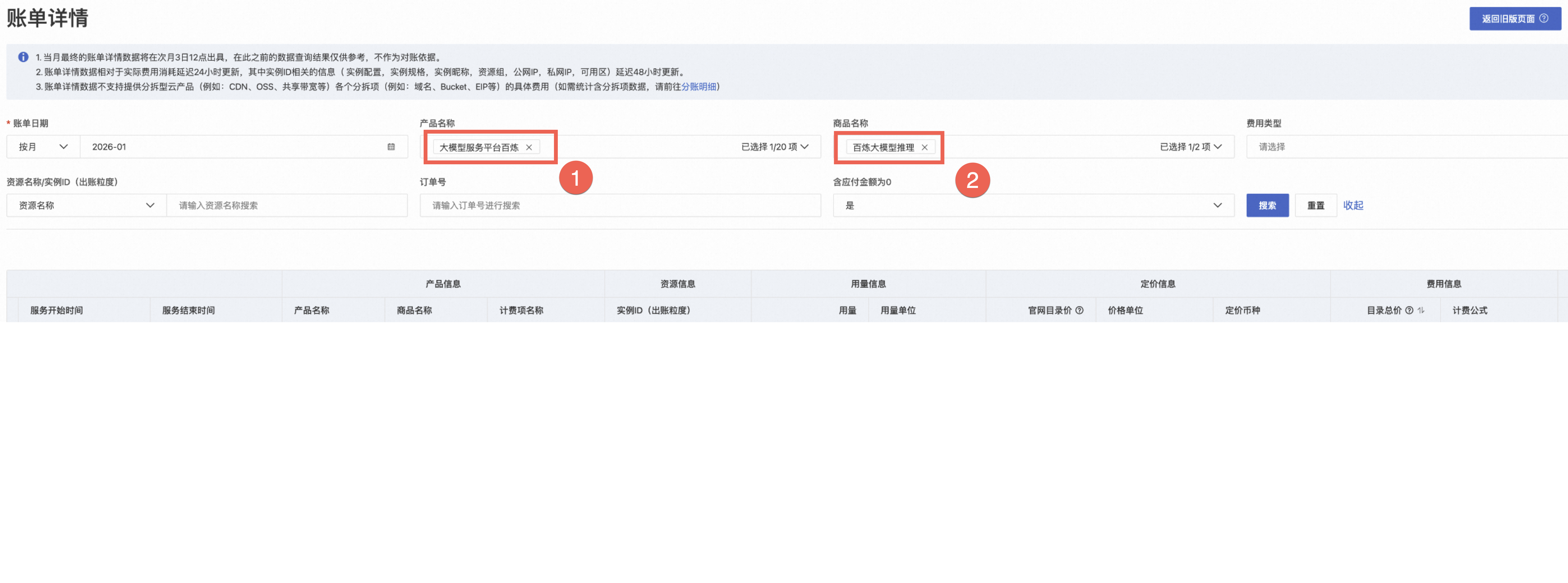Focus the 请输入资源名称搜索 input

coord(287,205)
